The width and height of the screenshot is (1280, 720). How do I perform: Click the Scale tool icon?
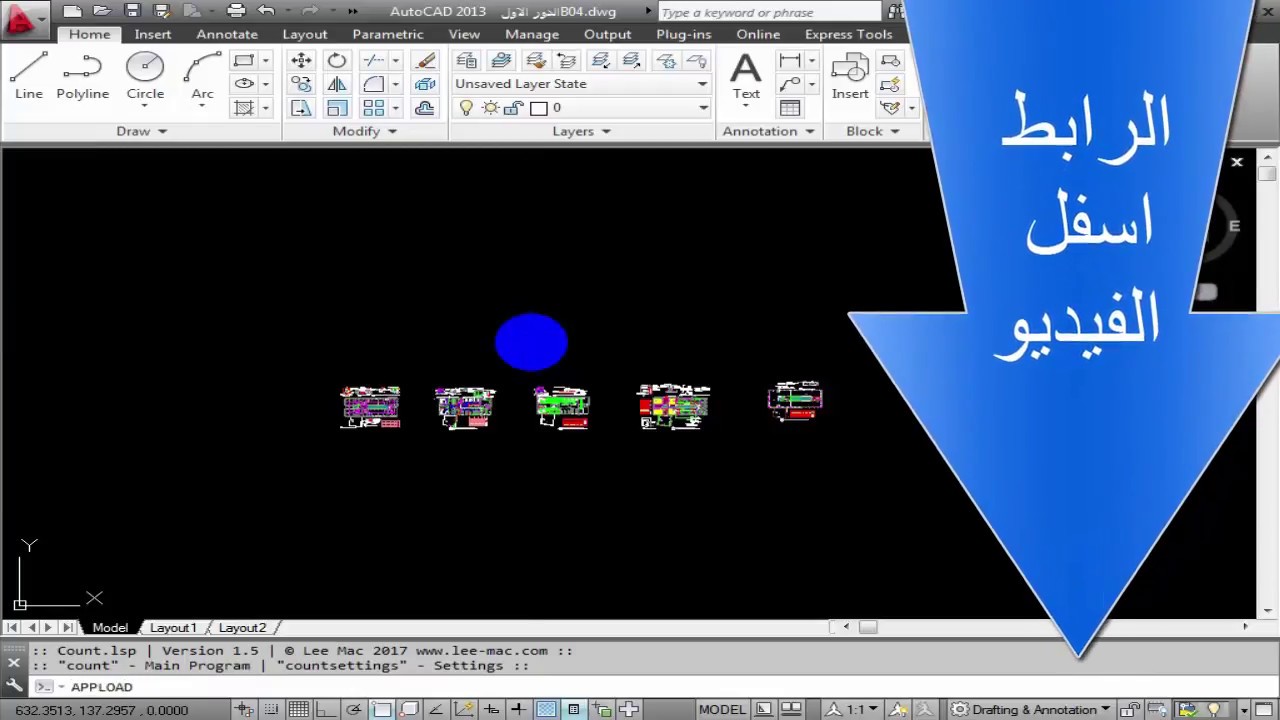[x=337, y=108]
